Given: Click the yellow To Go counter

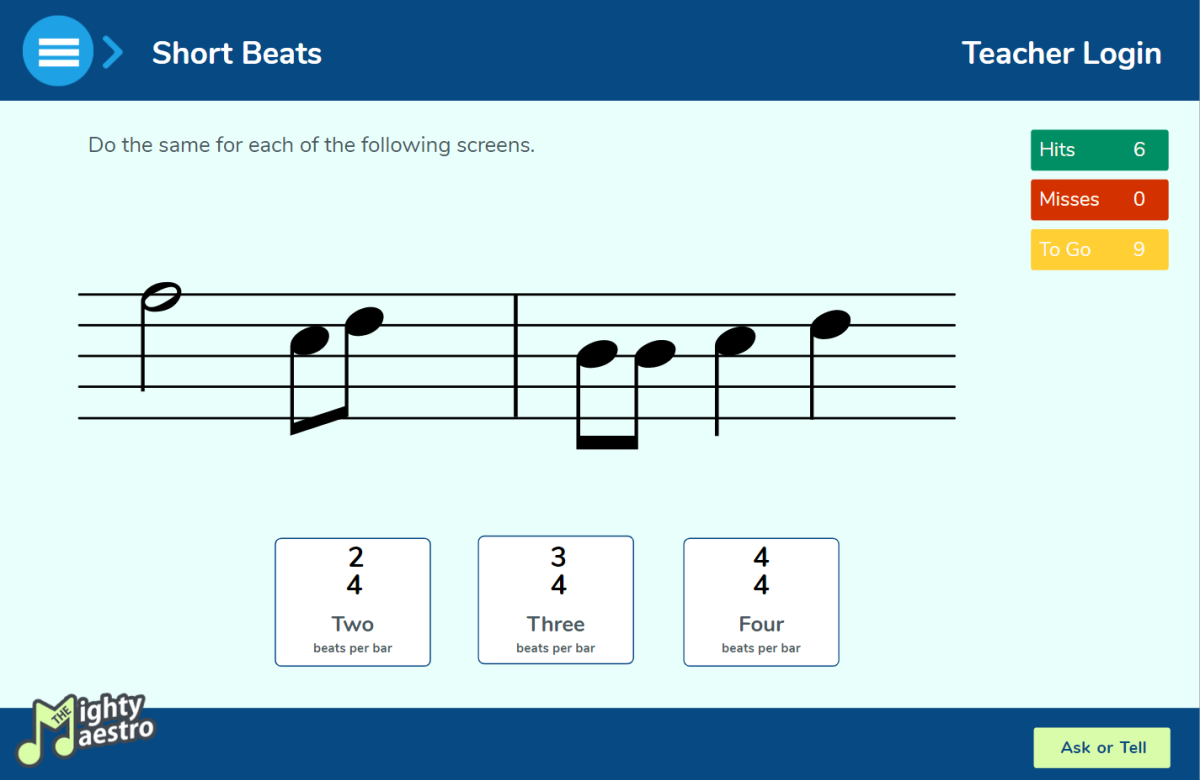Looking at the screenshot, I should click(x=1099, y=249).
